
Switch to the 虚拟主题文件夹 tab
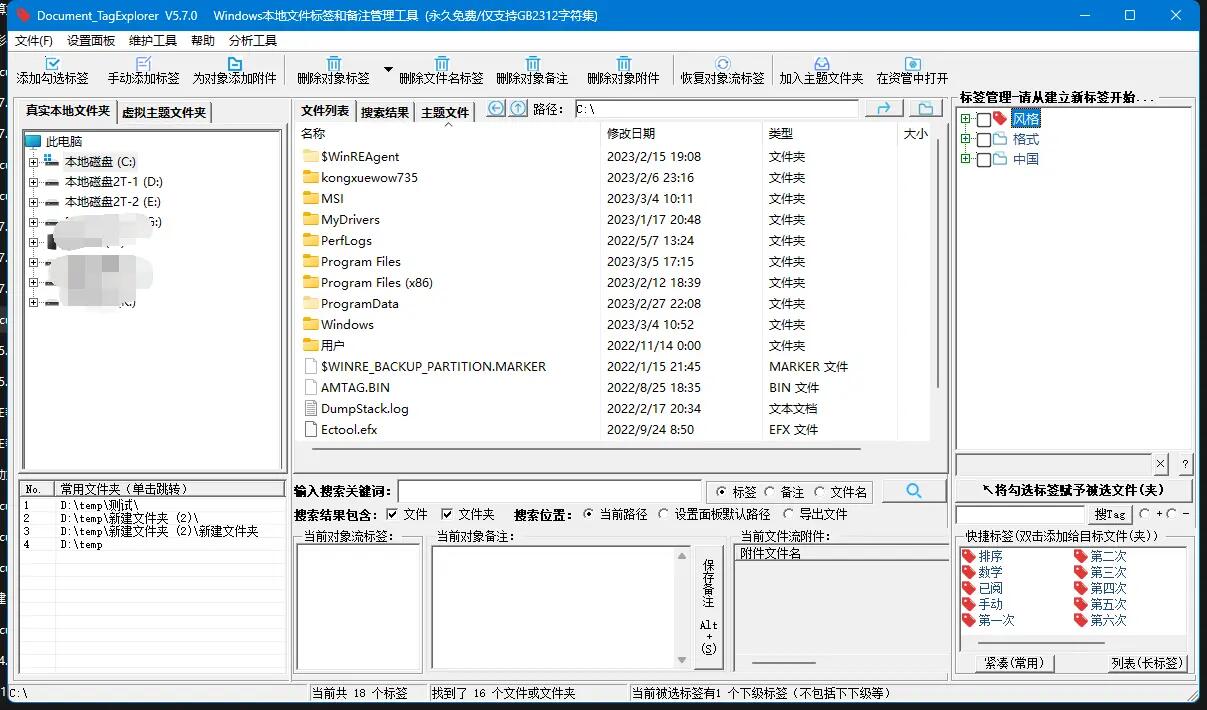[x=164, y=112]
